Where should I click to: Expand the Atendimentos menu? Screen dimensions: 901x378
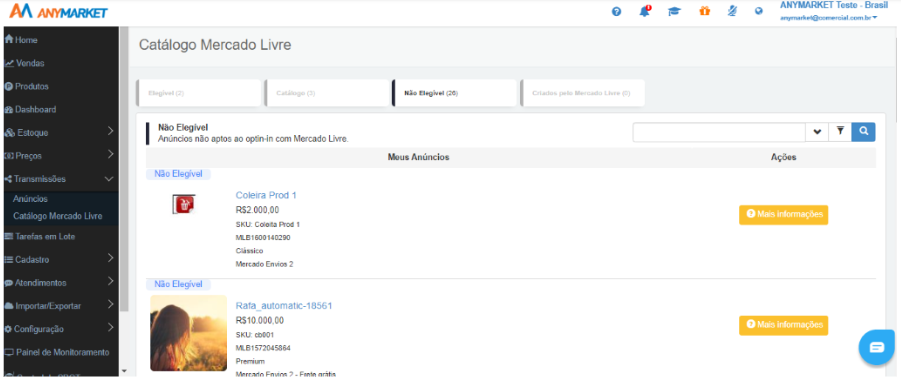click(59, 283)
